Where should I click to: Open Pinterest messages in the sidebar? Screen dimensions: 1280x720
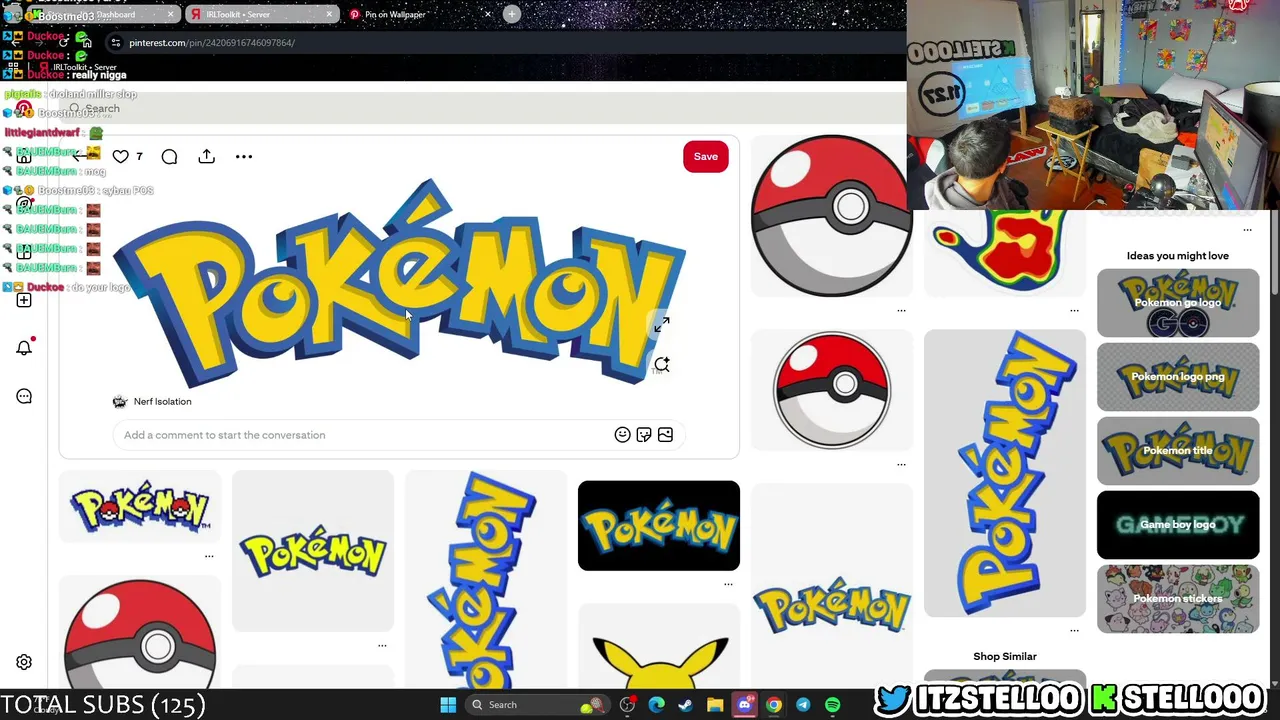[24, 396]
